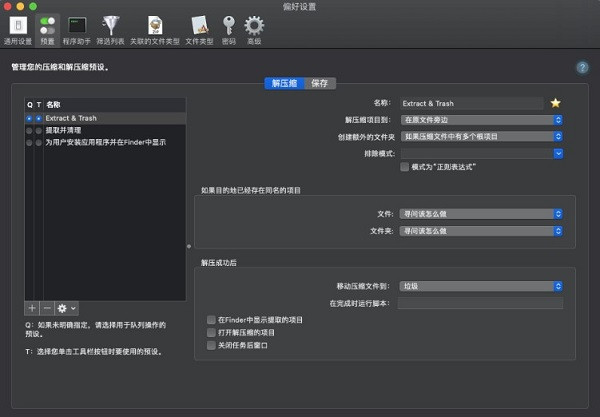Select the 解压缩 tab

pyautogui.click(x=284, y=83)
